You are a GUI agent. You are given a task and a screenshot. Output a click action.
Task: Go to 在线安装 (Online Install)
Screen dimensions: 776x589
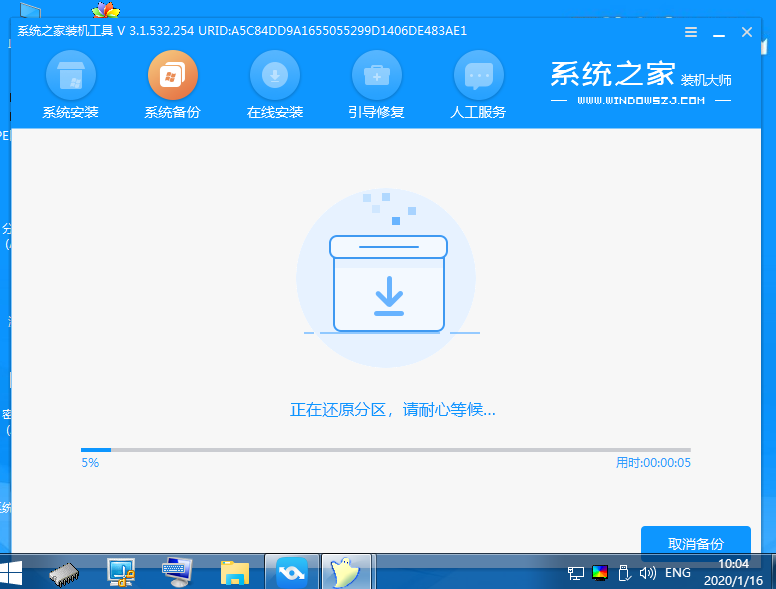click(274, 85)
